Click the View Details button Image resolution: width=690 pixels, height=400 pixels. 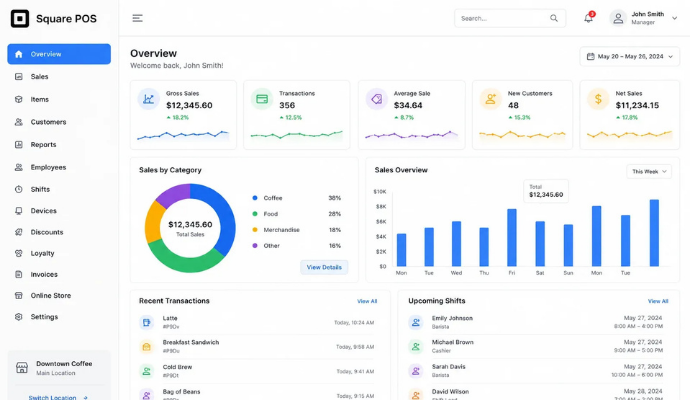pos(324,267)
